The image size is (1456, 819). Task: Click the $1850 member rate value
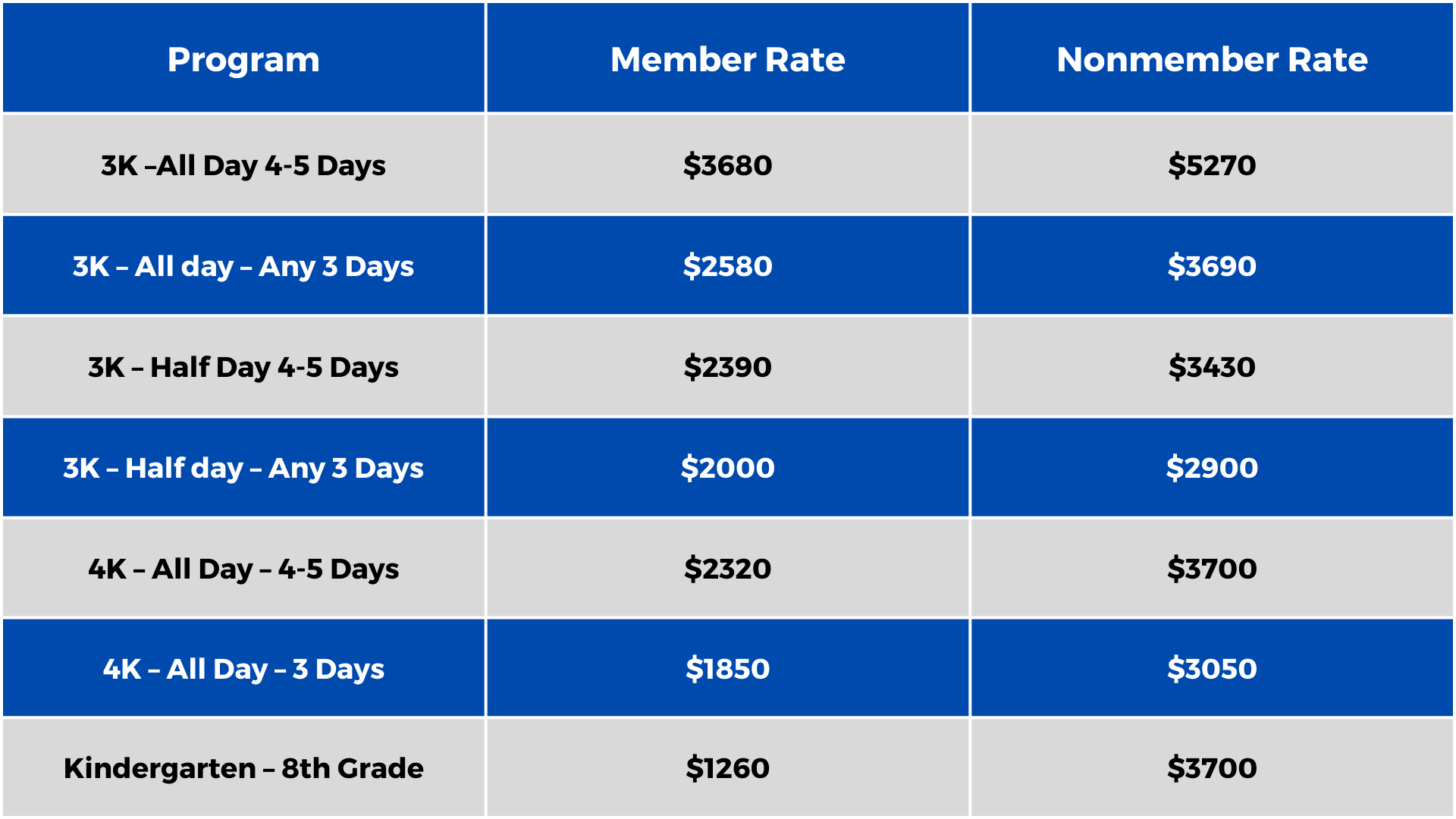pos(727,669)
